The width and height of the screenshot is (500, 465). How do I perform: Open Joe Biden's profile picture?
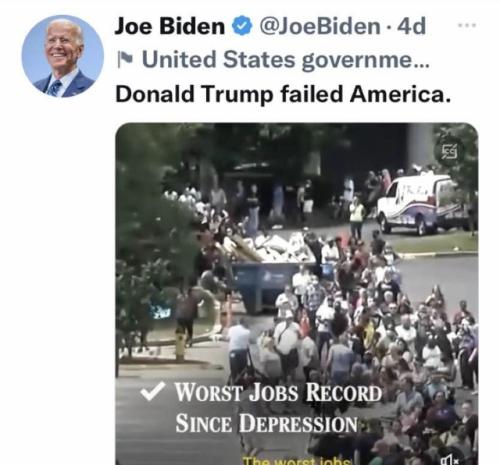point(63,56)
